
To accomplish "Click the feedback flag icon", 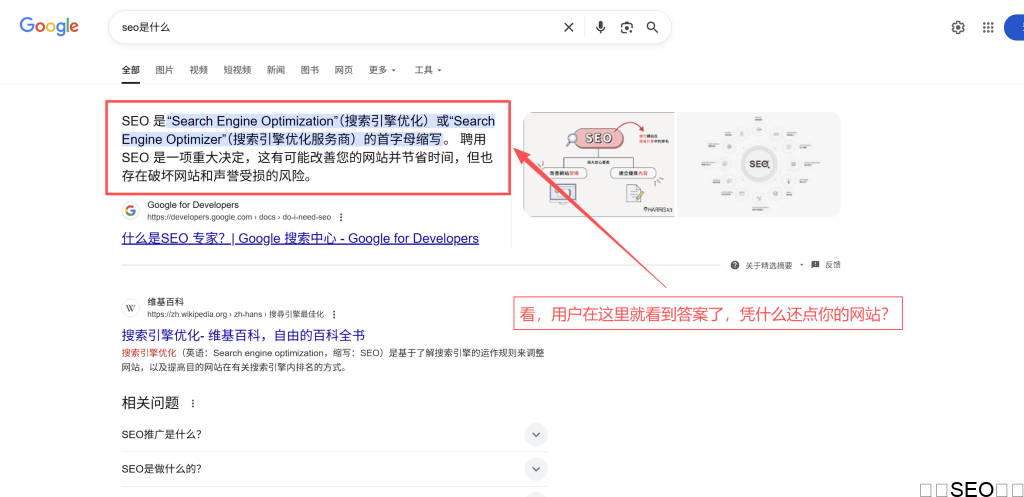I will 815,265.
